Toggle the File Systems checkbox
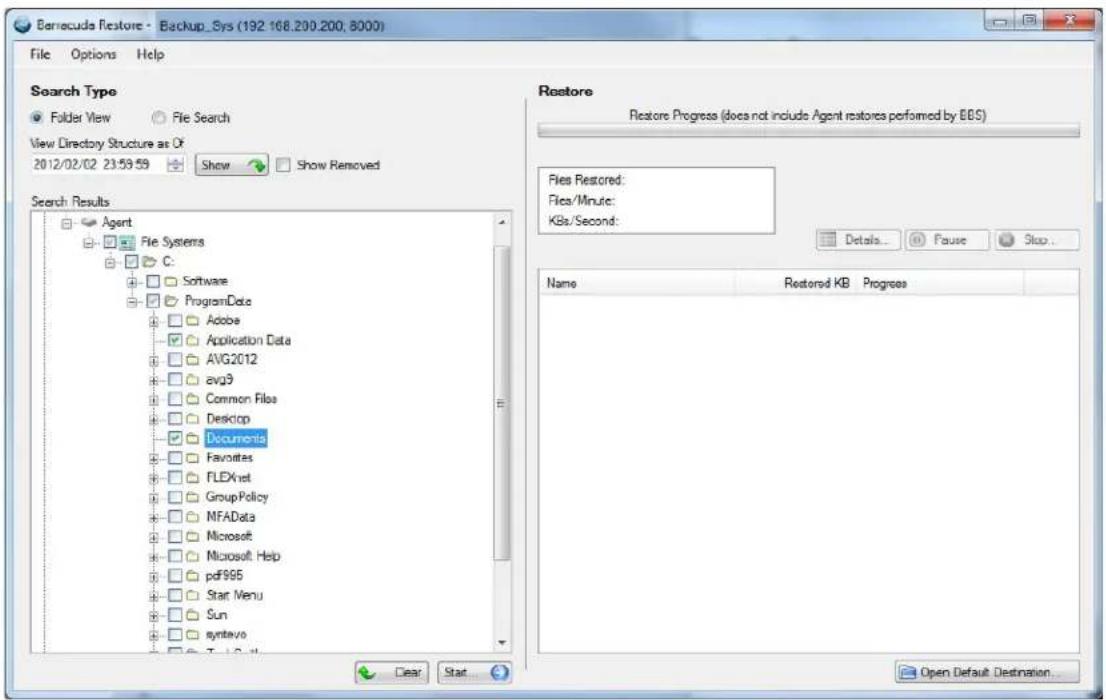This screenshot has height=700, width=1106. pos(110,242)
